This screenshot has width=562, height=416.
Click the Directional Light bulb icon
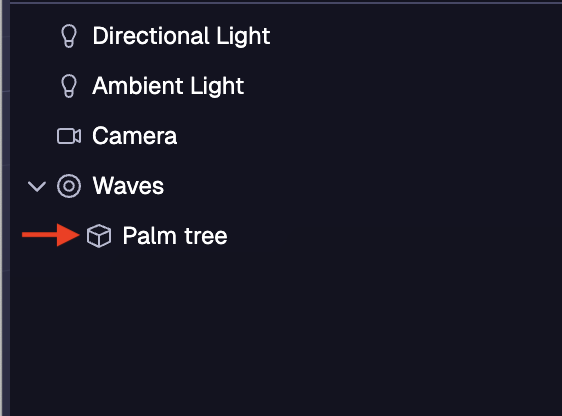(x=69, y=36)
